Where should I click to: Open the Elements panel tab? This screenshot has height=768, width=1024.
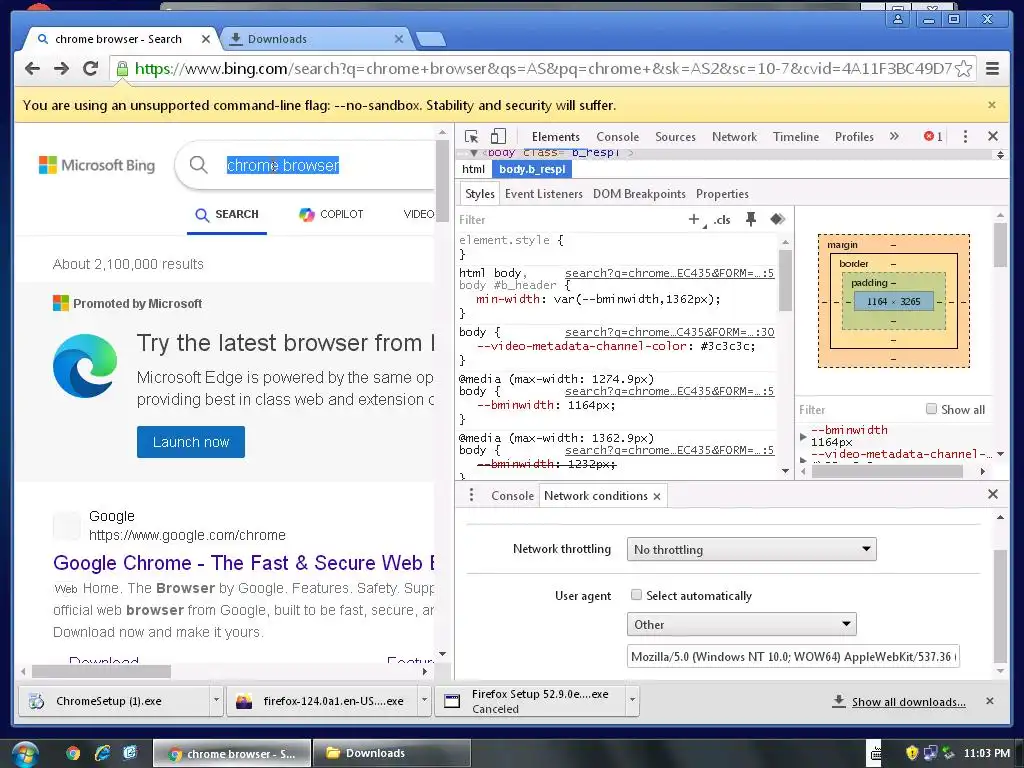[556, 136]
